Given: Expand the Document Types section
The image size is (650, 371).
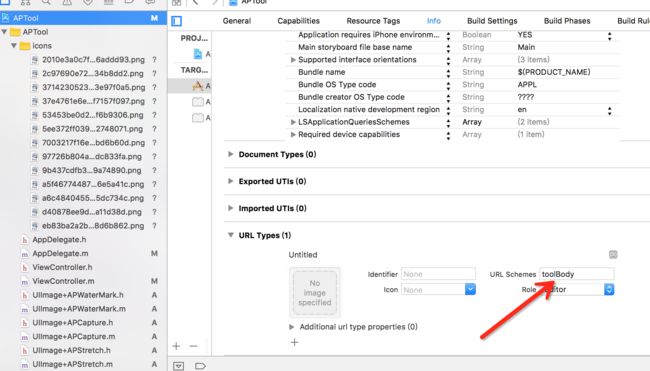Looking at the screenshot, I should pyautogui.click(x=230, y=154).
